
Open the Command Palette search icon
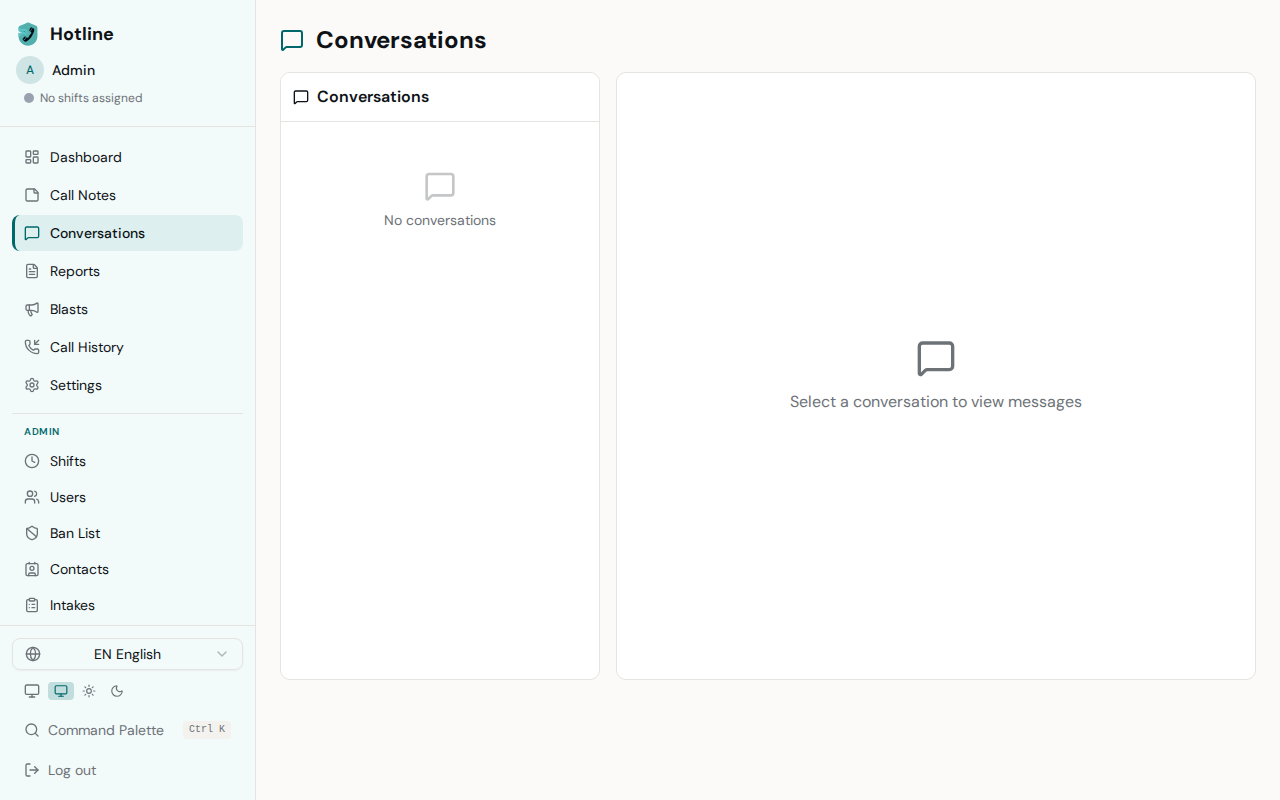(31, 730)
